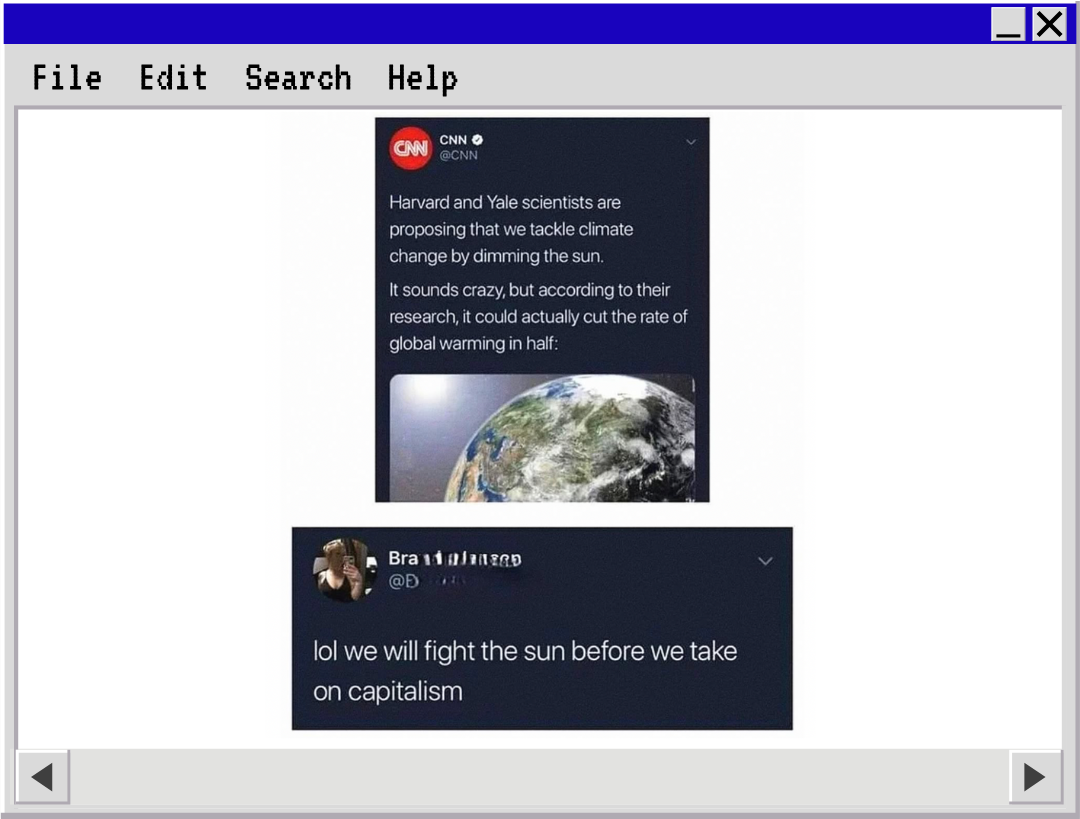
Task: Click text 'global warming in half:'
Action: tap(473, 343)
